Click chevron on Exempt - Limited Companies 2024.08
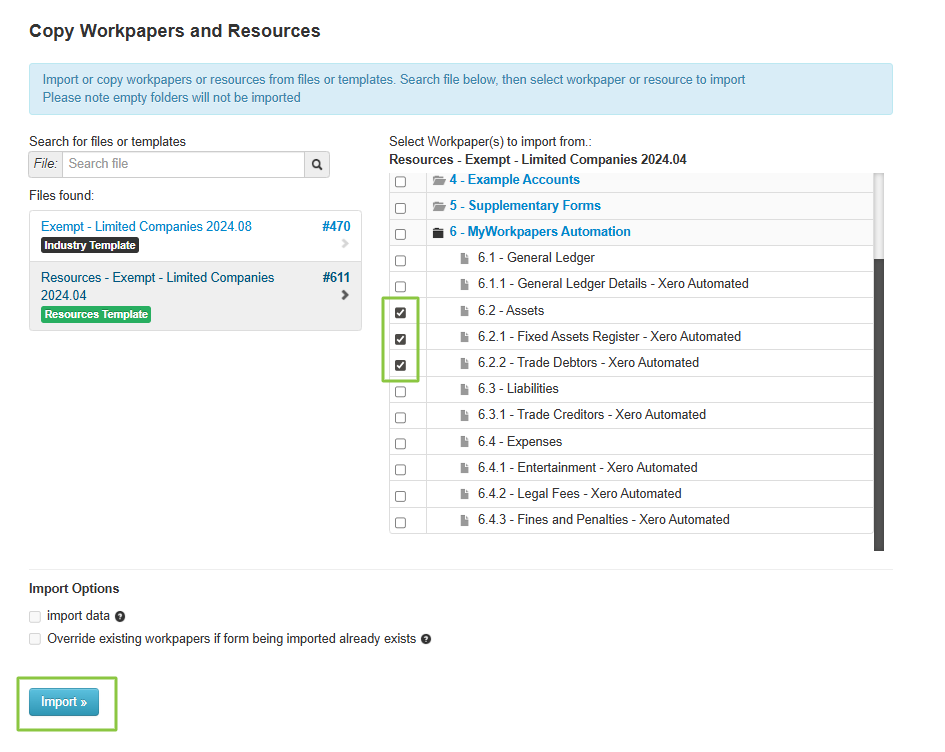 pyautogui.click(x=345, y=243)
